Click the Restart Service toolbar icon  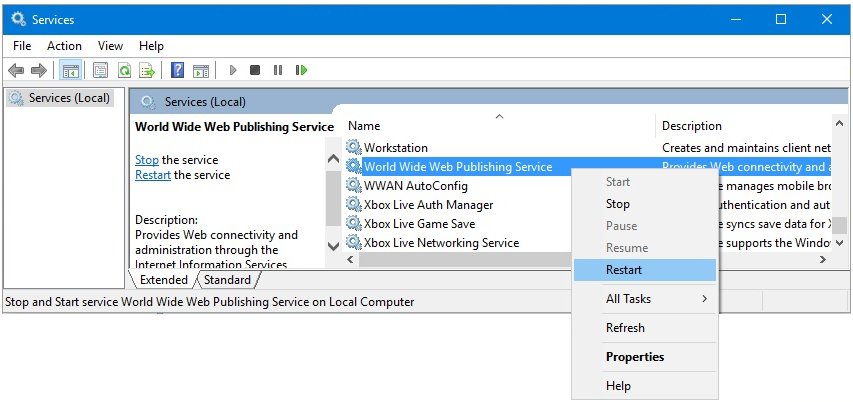[x=301, y=70]
